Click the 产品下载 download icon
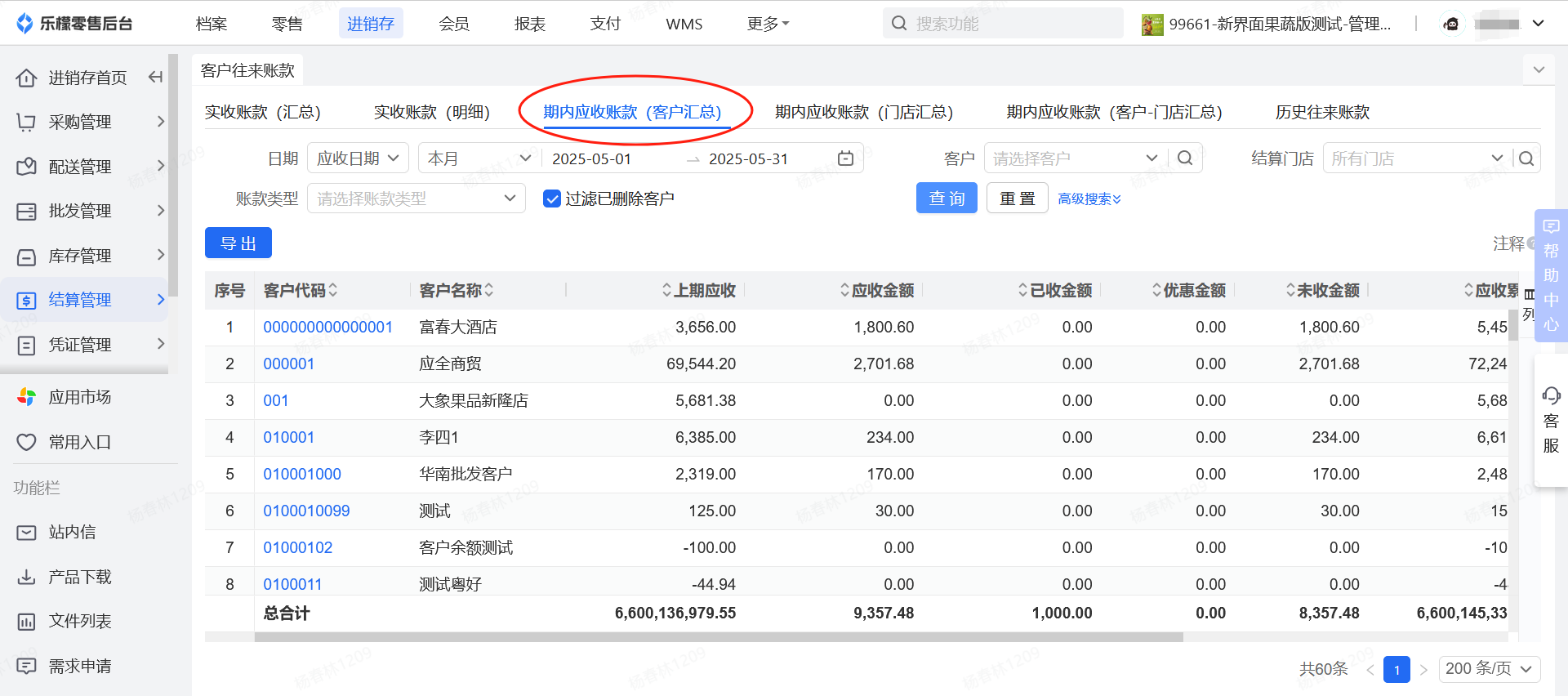Screen dimensions: 1568x696 [x=26, y=577]
